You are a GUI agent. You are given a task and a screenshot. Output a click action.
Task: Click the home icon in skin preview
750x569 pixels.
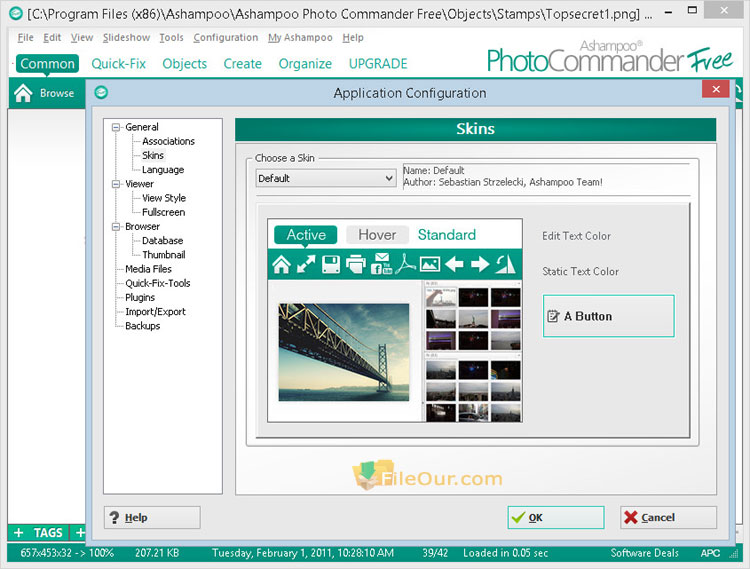tap(282, 264)
